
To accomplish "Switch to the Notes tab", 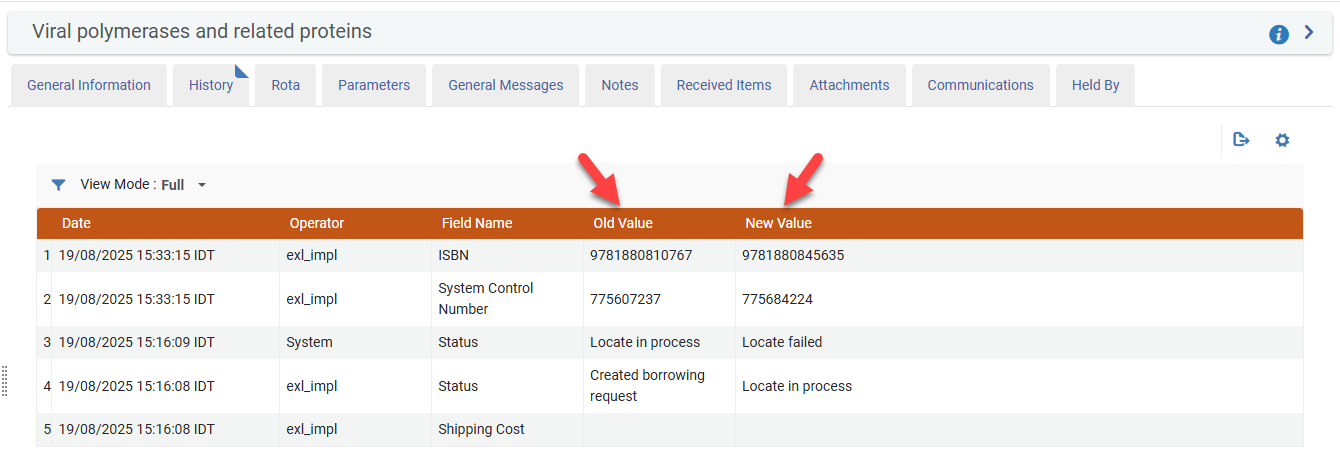I will tap(620, 85).
